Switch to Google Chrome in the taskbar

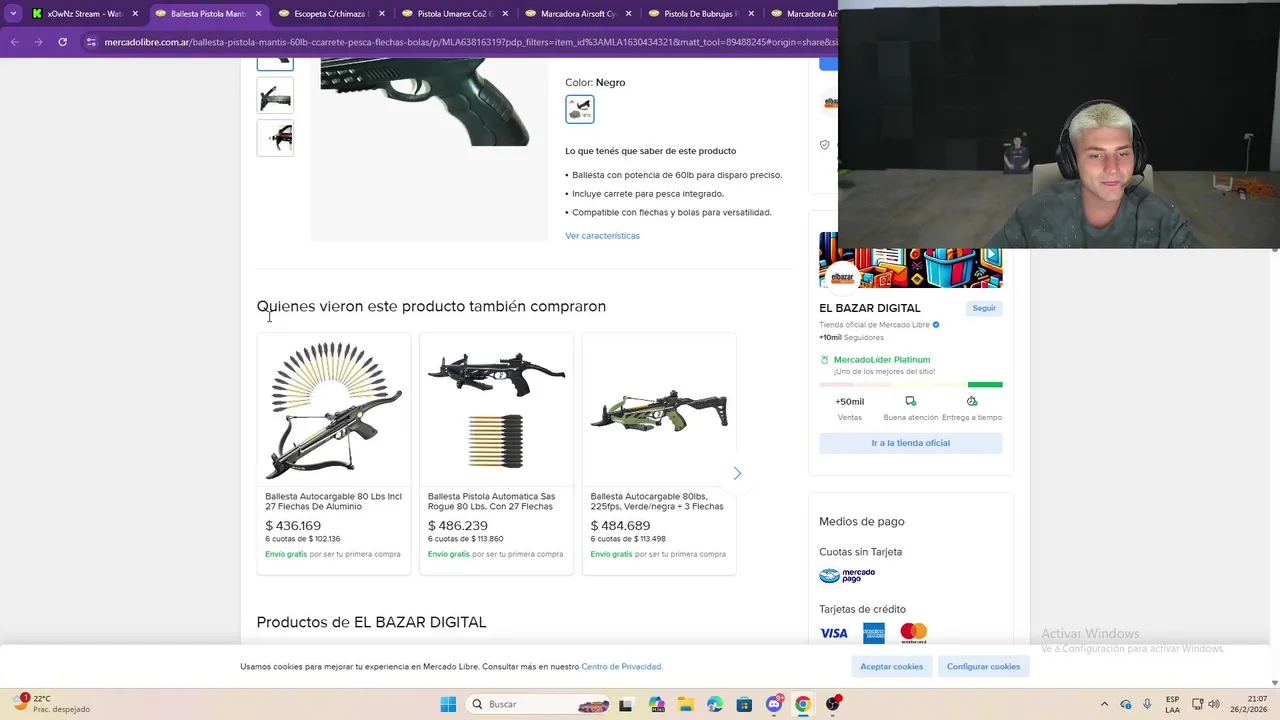point(803,704)
